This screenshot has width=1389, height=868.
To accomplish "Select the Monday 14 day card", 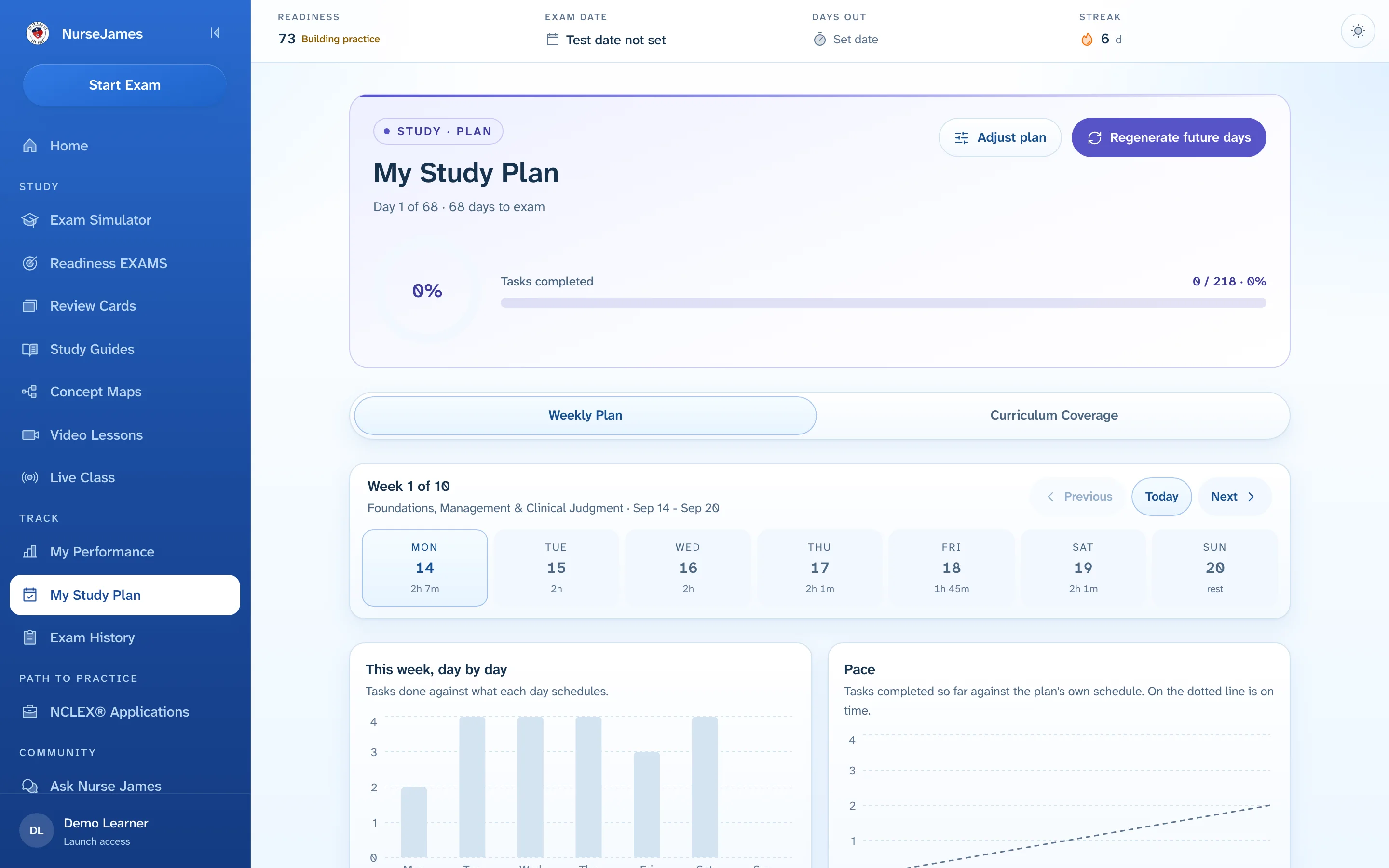I will tap(425, 568).
